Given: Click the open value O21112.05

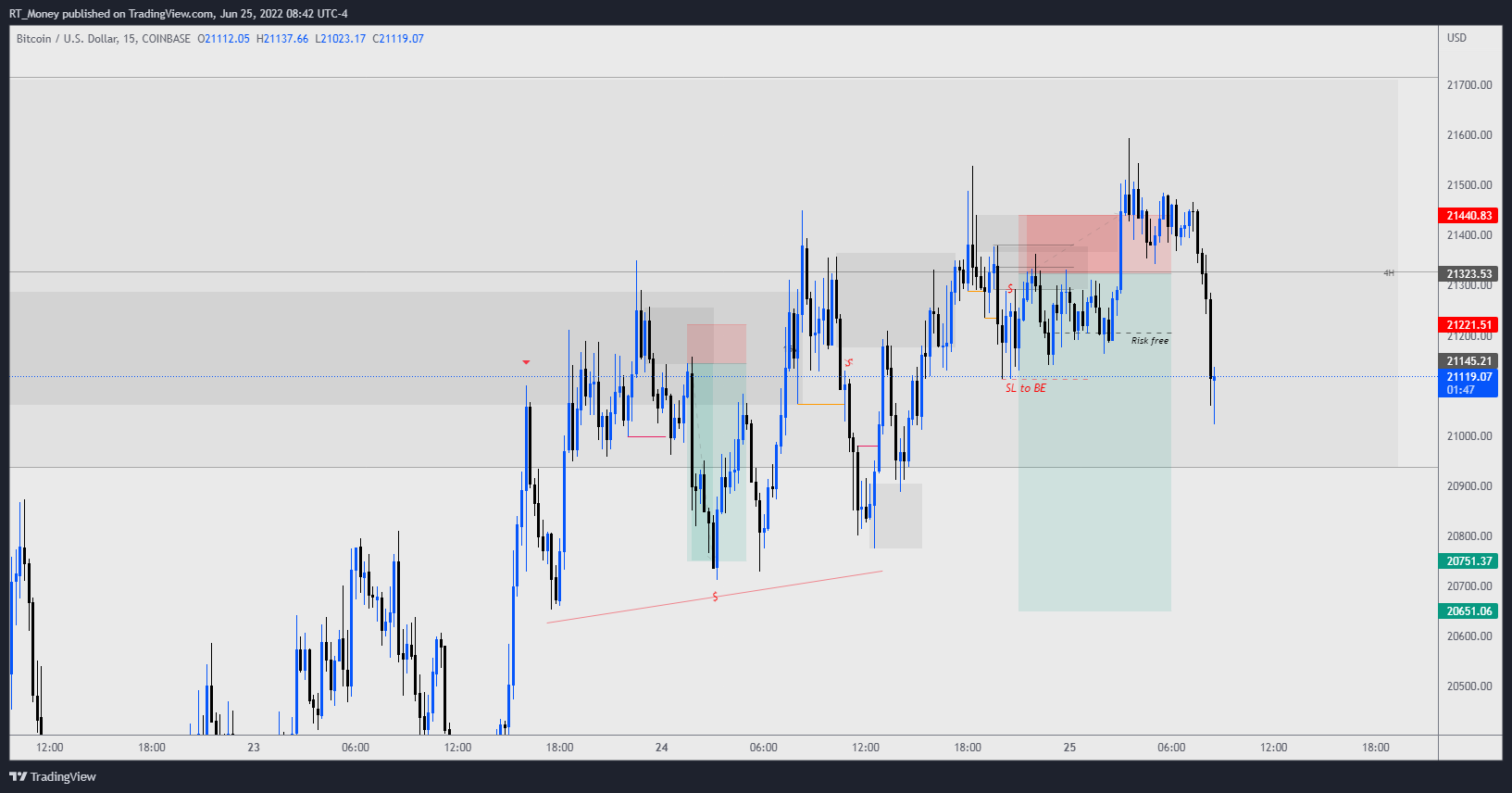Looking at the screenshot, I should point(224,39).
